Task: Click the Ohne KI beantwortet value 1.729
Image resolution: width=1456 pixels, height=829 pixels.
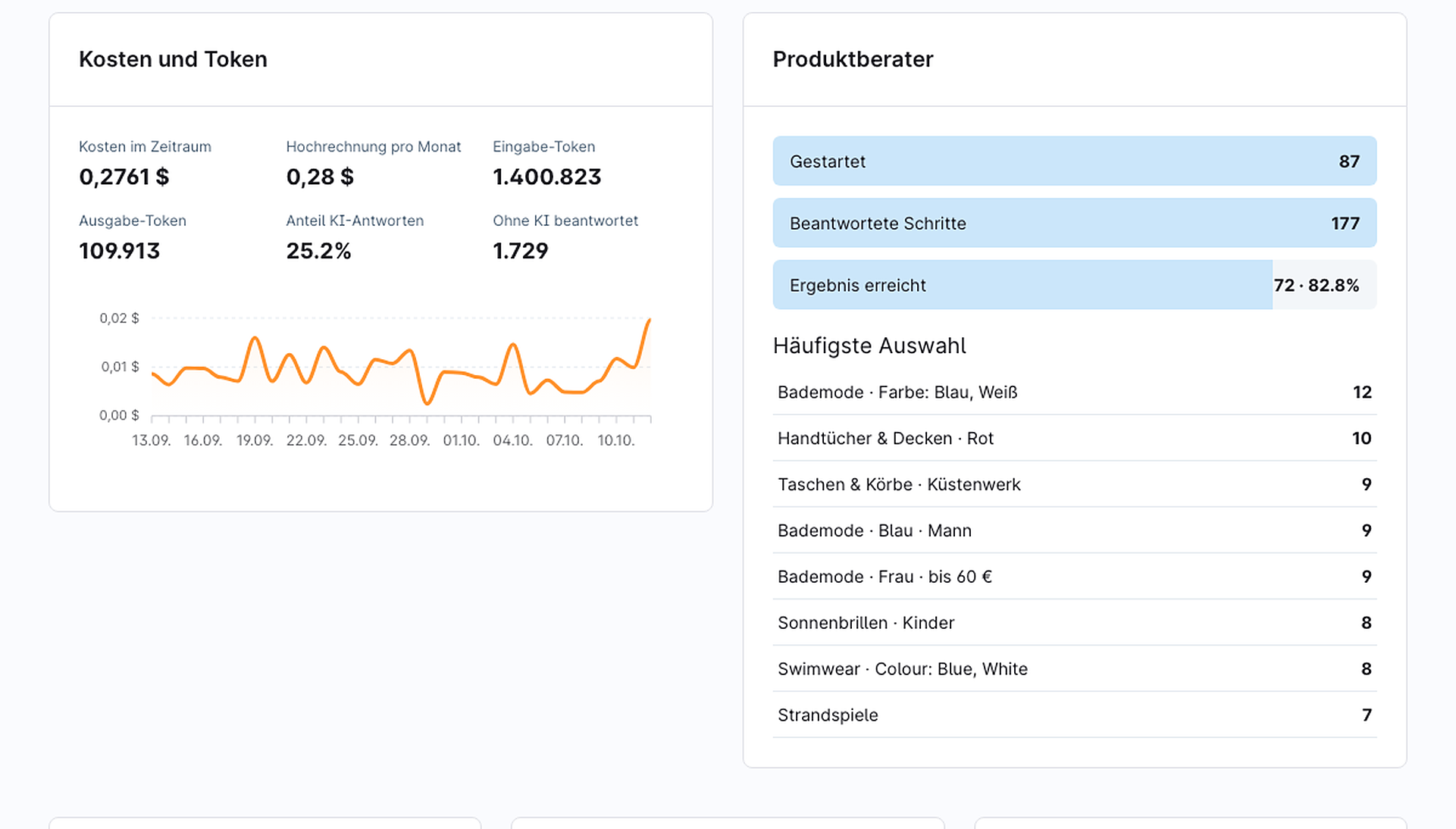Action: point(520,251)
